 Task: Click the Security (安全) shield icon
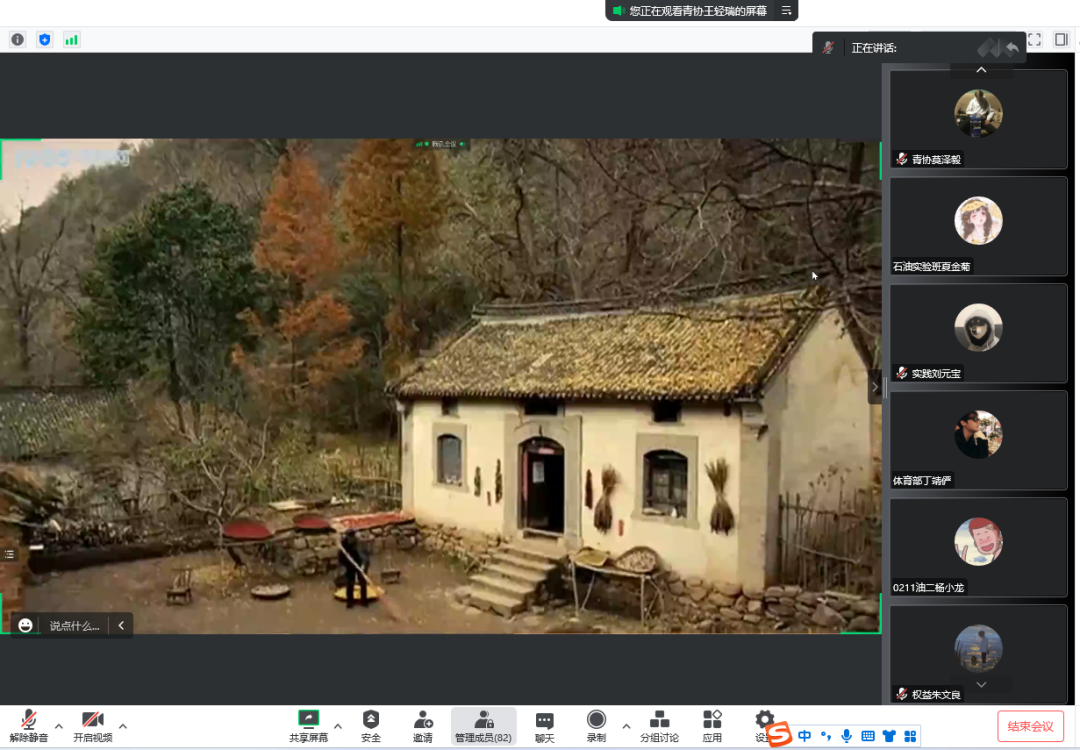371,721
